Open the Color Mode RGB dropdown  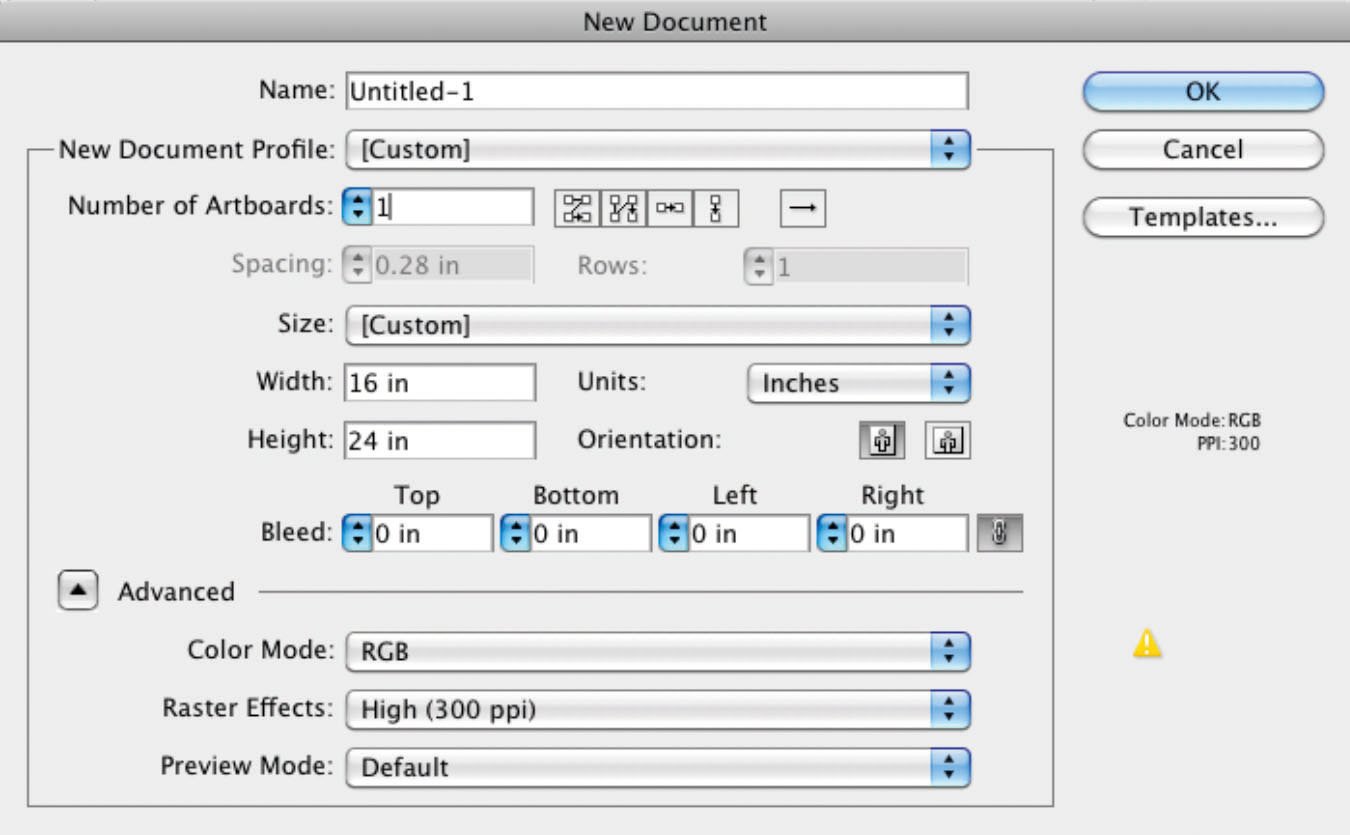[x=657, y=652]
